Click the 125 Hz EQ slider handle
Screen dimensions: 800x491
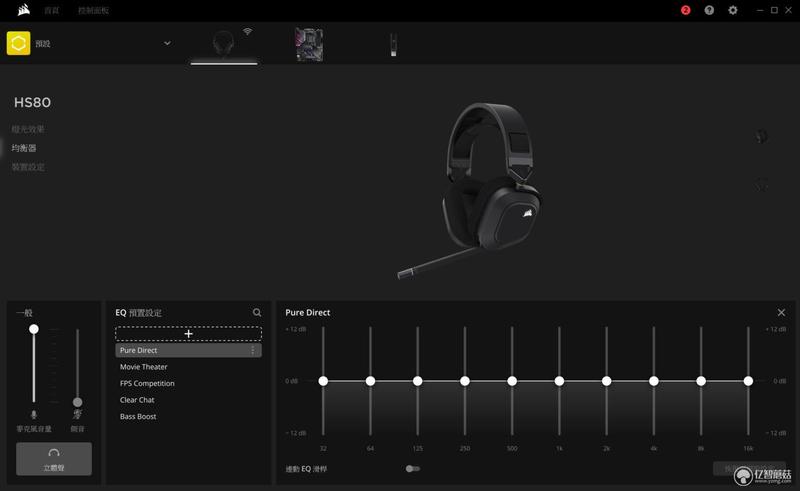coord(417,381)
